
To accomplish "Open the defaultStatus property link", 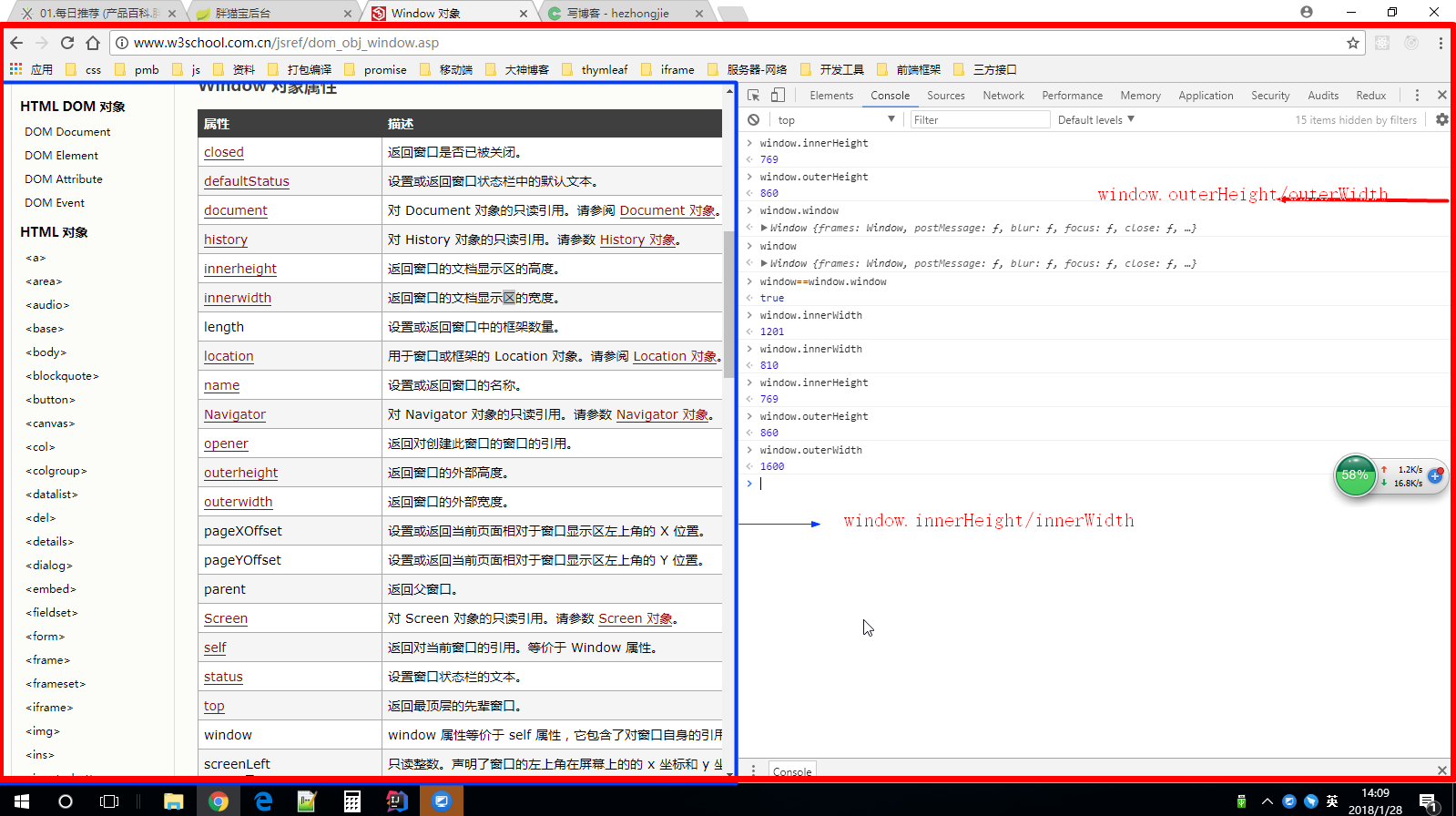I will [x=247, y=181].
